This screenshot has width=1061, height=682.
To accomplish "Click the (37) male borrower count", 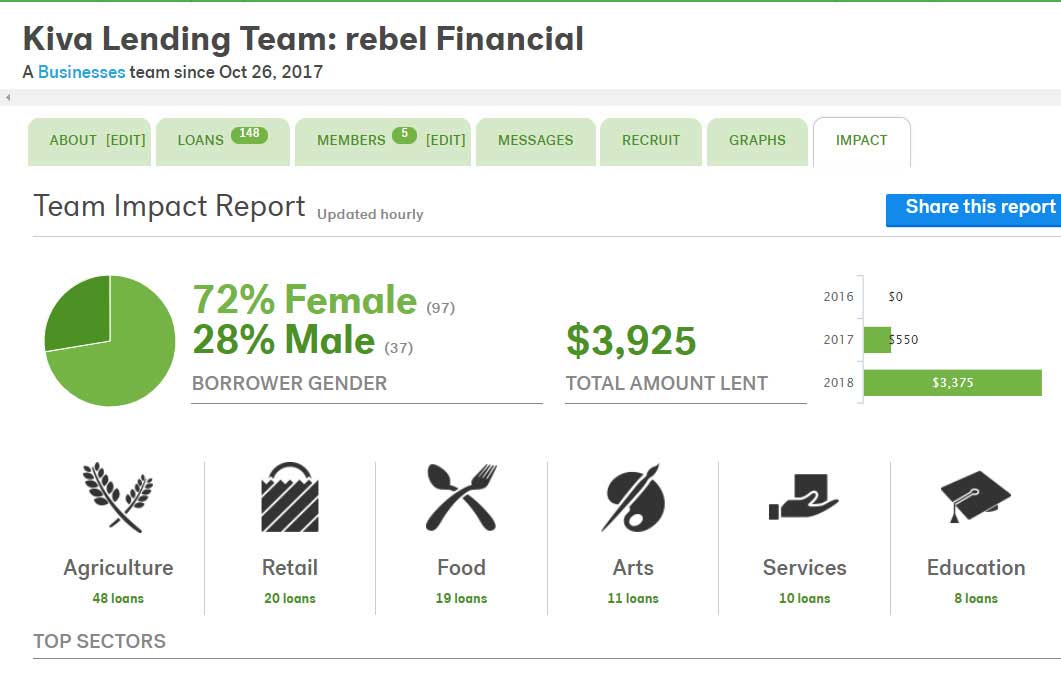I will click(399, 348).
